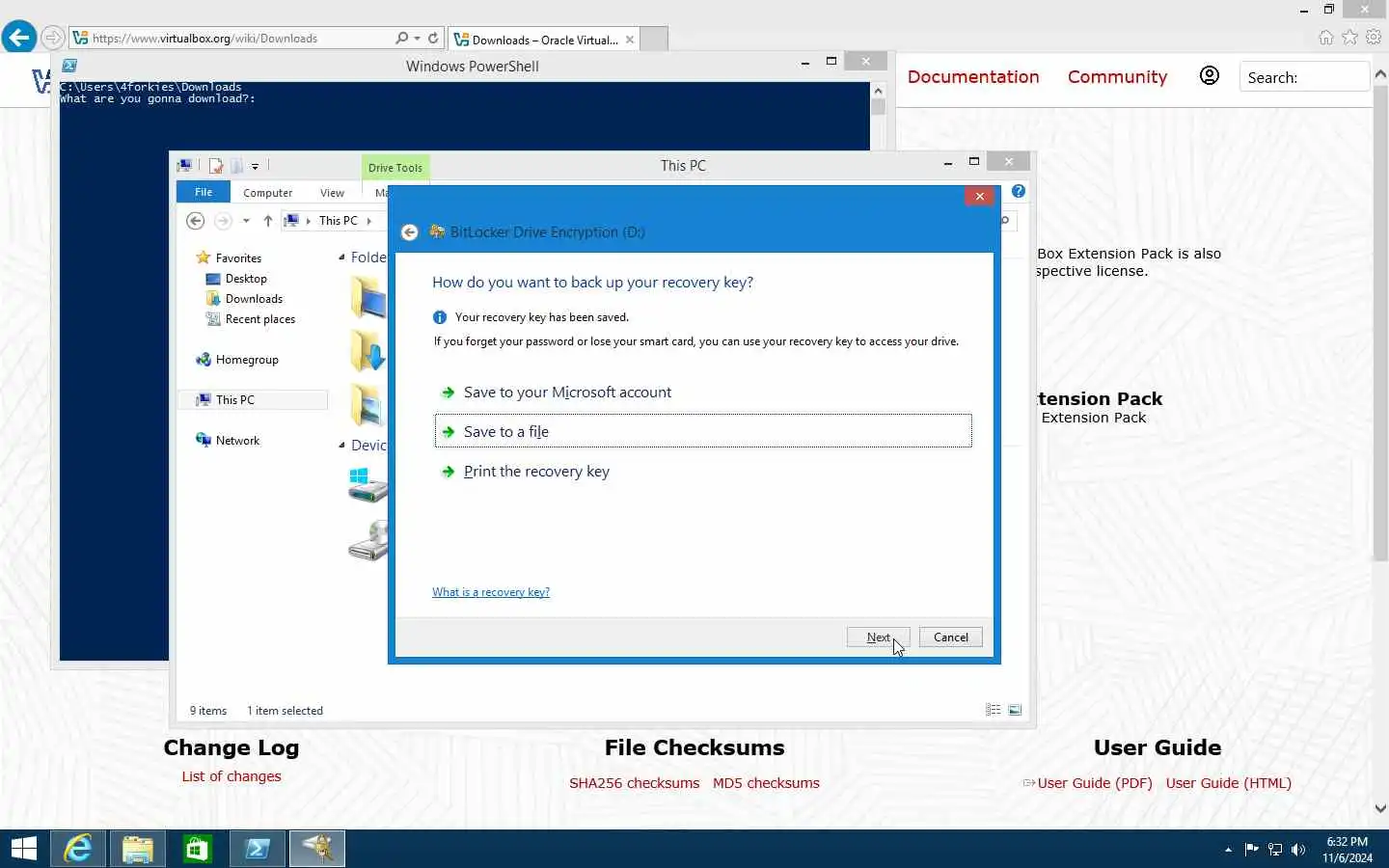The height and width of the screenshot is (868, 1389).
Task: Open the File tab in This PC window
Action: [204, 192]
